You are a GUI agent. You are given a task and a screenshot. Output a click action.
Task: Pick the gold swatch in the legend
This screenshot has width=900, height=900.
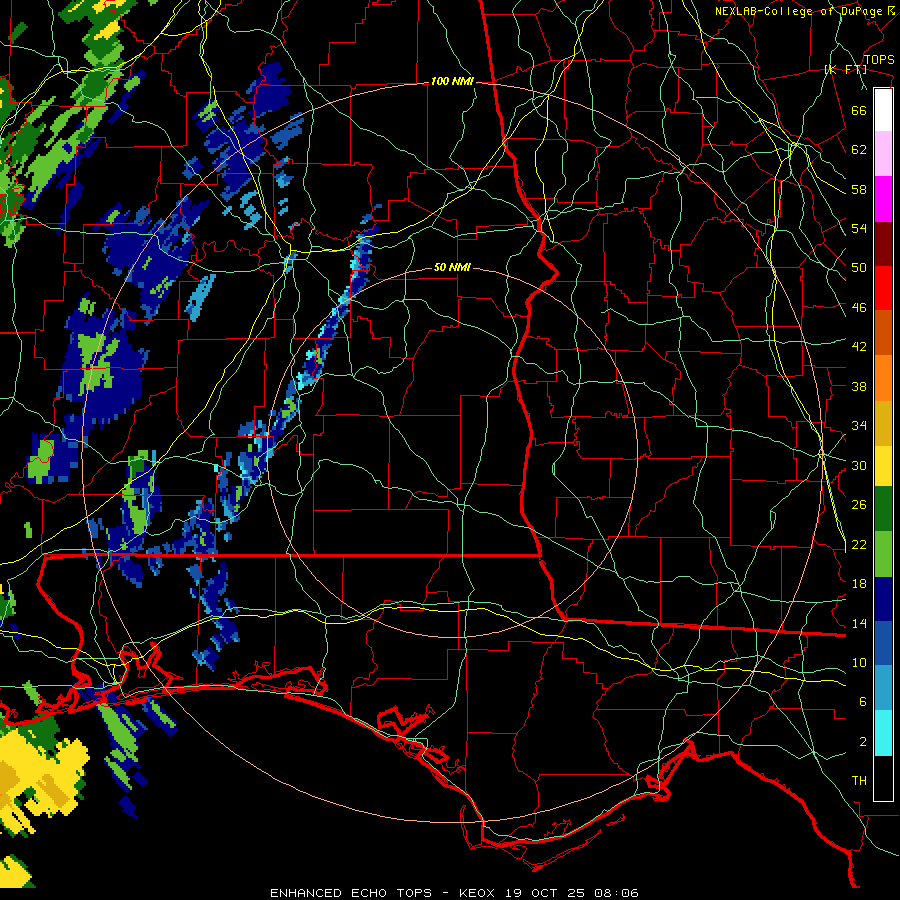tap(883, 423)
